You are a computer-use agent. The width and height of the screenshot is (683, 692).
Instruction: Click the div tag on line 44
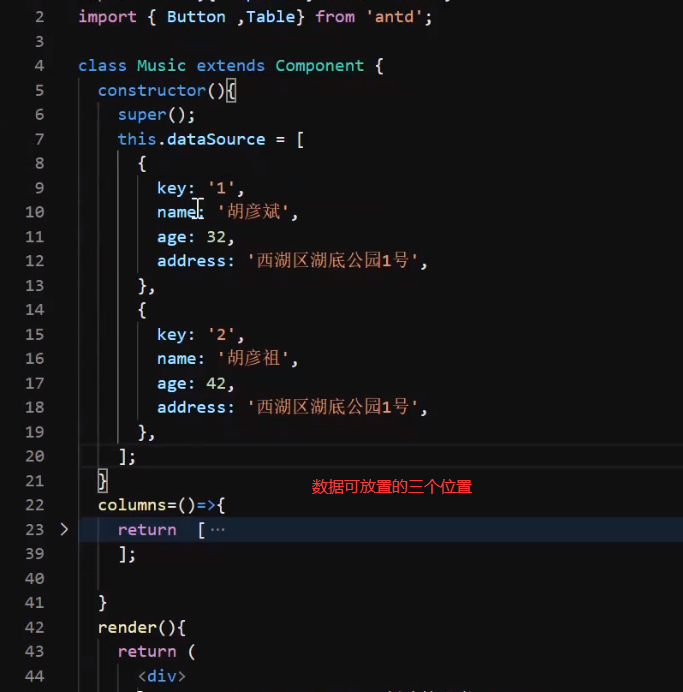pos(161,676)
